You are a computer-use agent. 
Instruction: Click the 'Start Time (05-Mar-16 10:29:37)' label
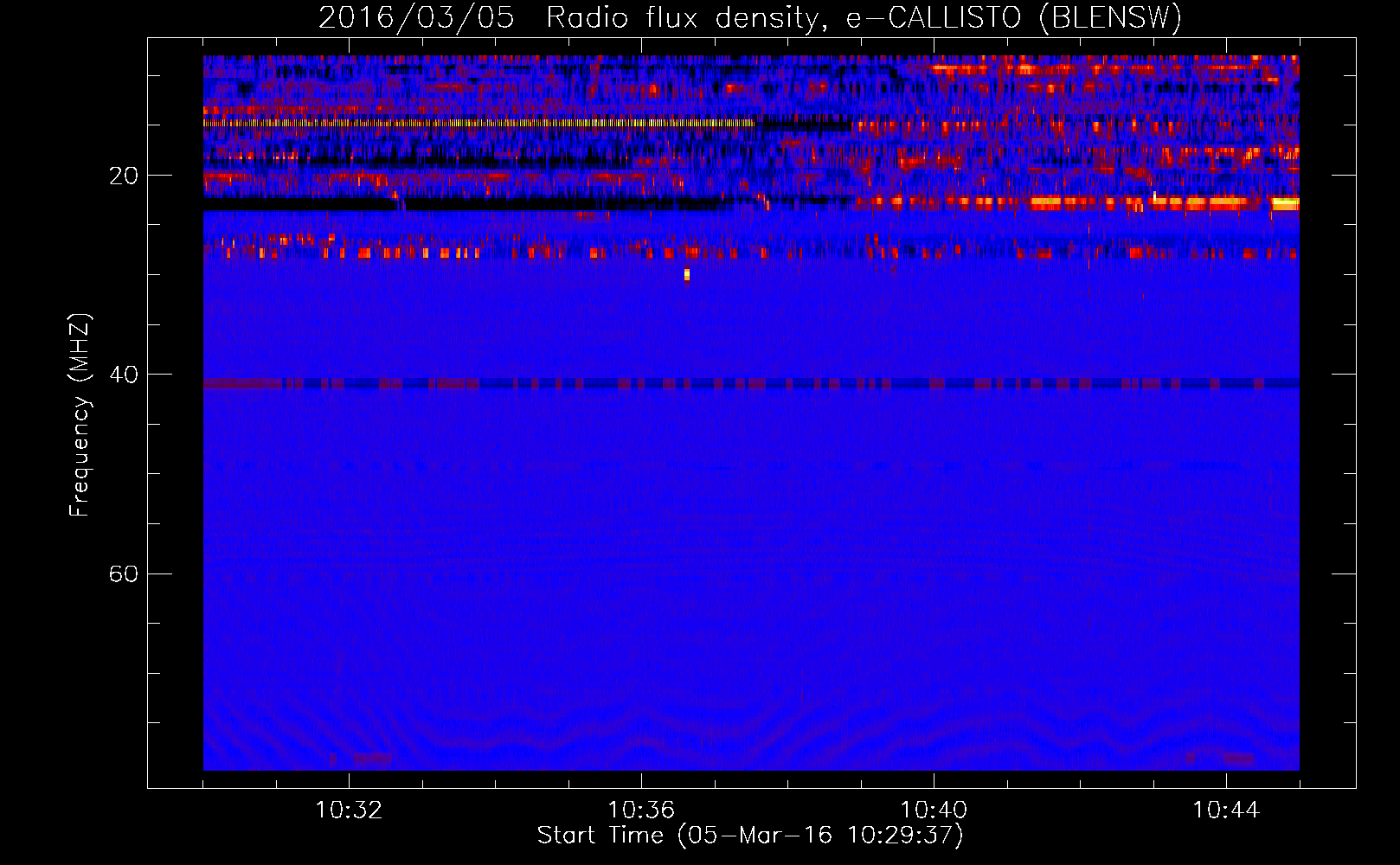[x=750, y=836]
